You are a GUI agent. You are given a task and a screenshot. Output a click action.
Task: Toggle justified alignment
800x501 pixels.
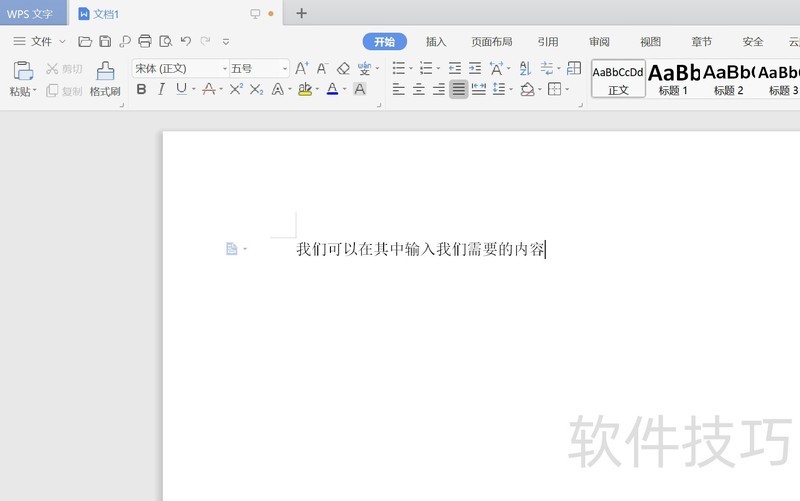pos(459,89)
